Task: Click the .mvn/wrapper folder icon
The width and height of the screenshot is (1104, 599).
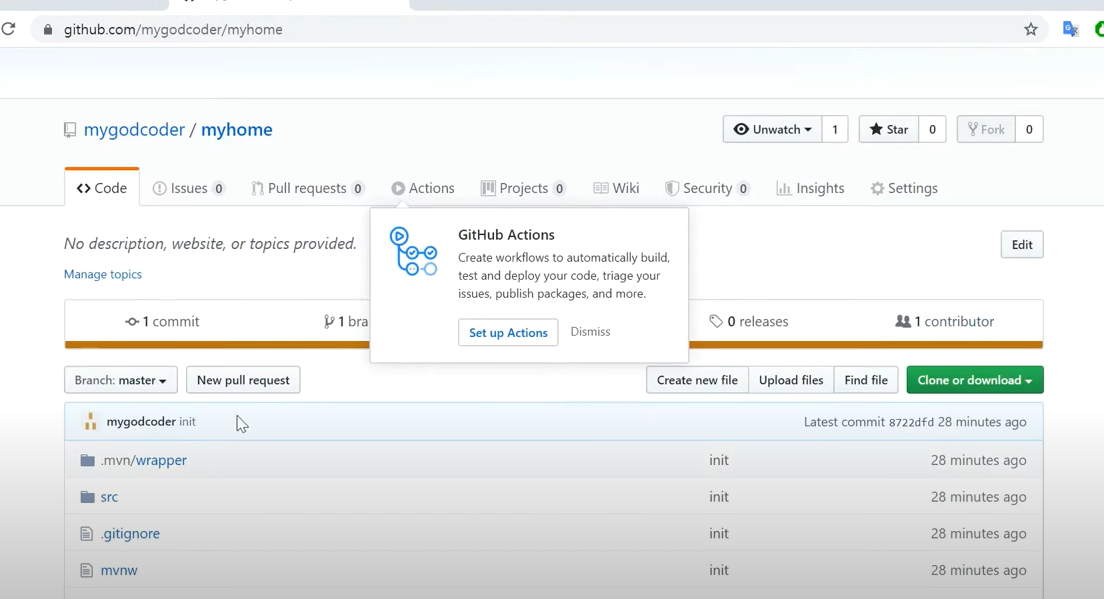Action: tap(87, 460)
